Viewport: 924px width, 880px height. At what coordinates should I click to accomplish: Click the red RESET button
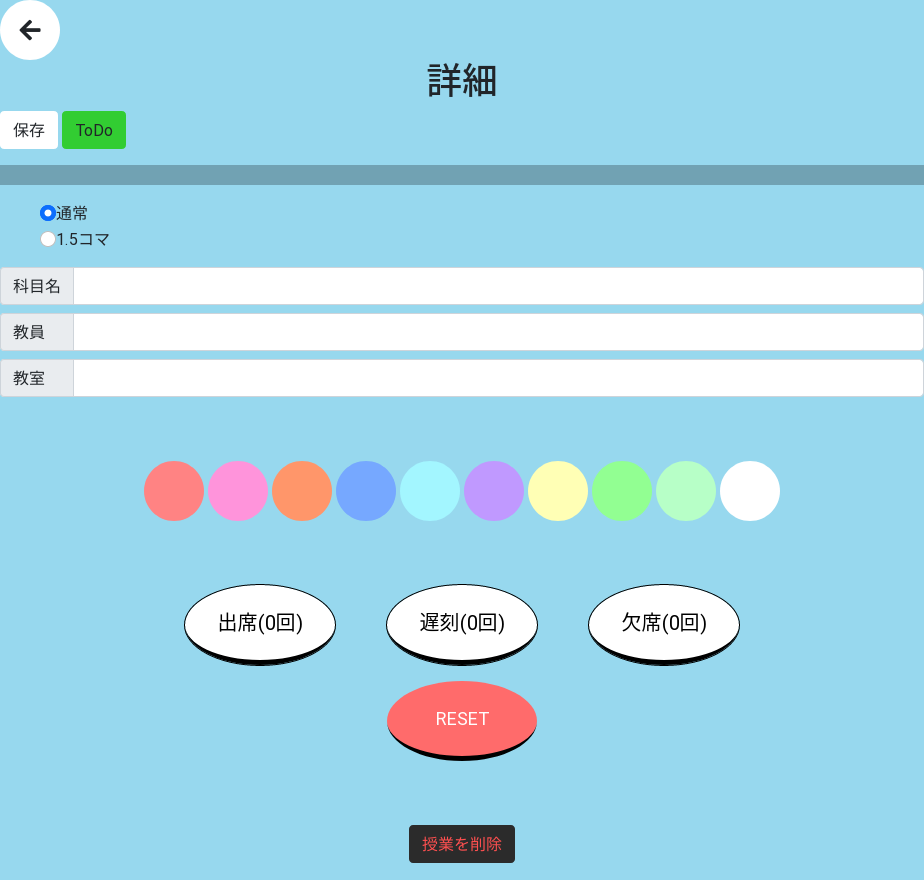462,720
